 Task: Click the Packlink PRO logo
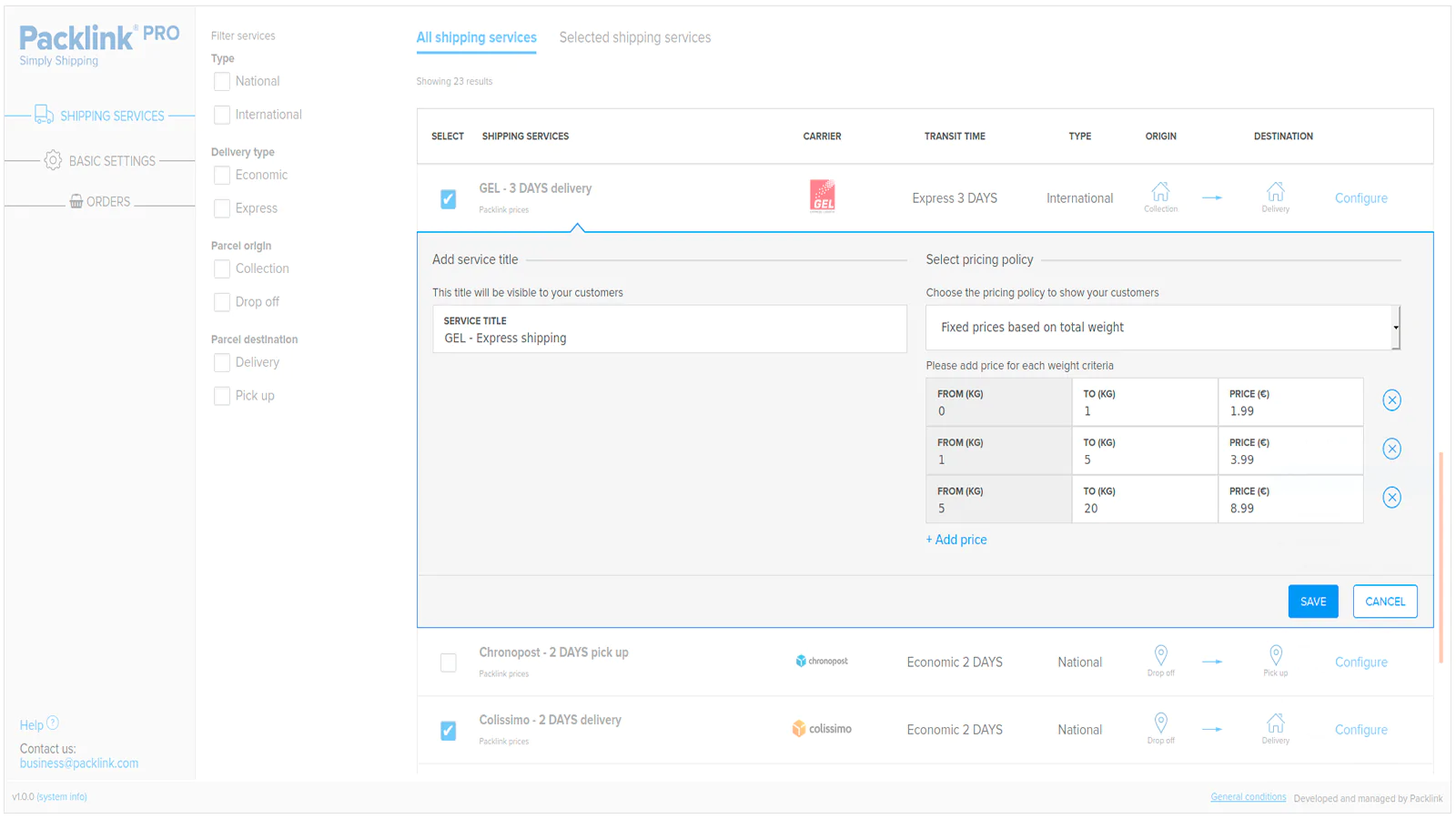tap(99, 45)
